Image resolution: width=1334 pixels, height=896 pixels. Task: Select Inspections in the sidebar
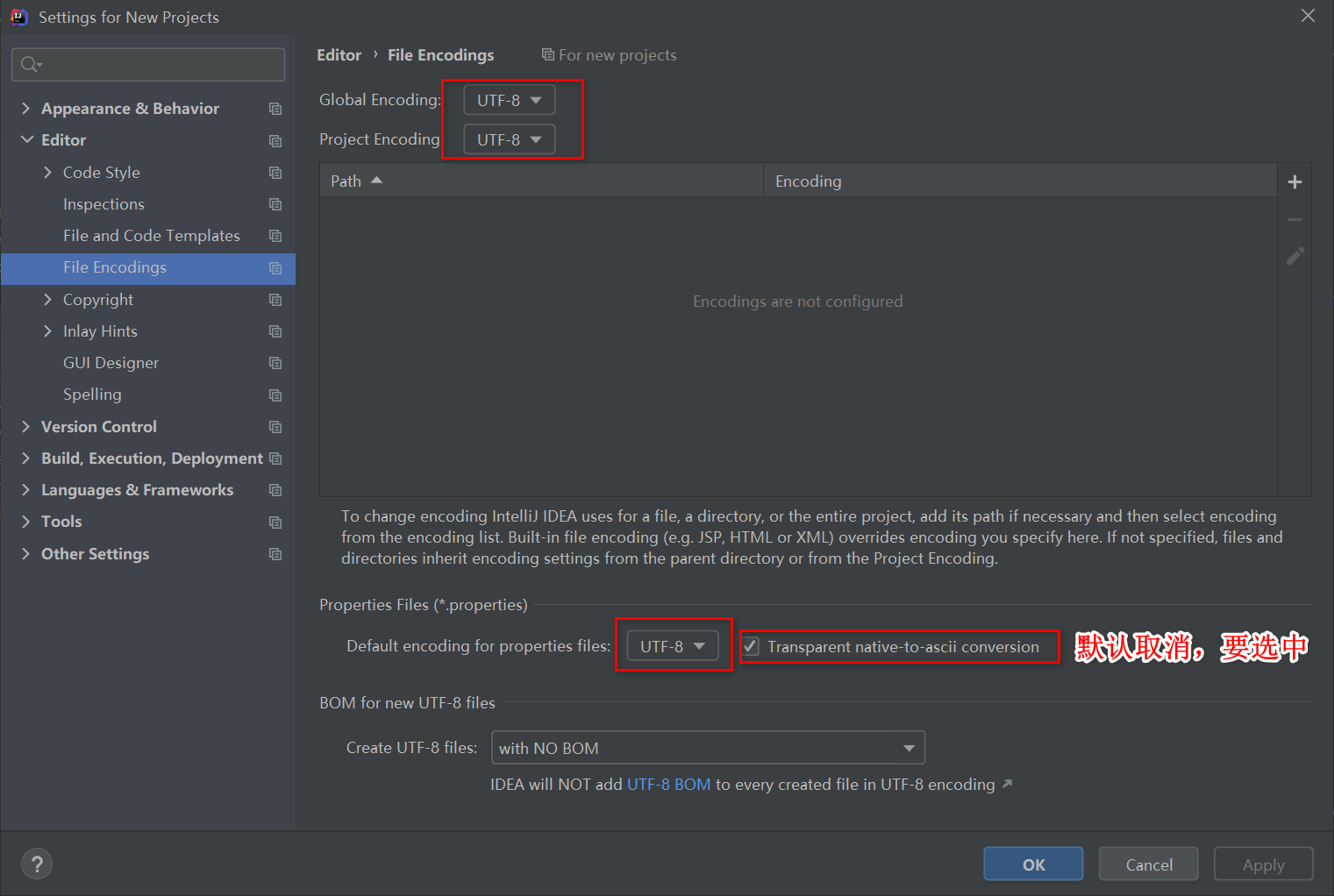[x=103, y=203]
